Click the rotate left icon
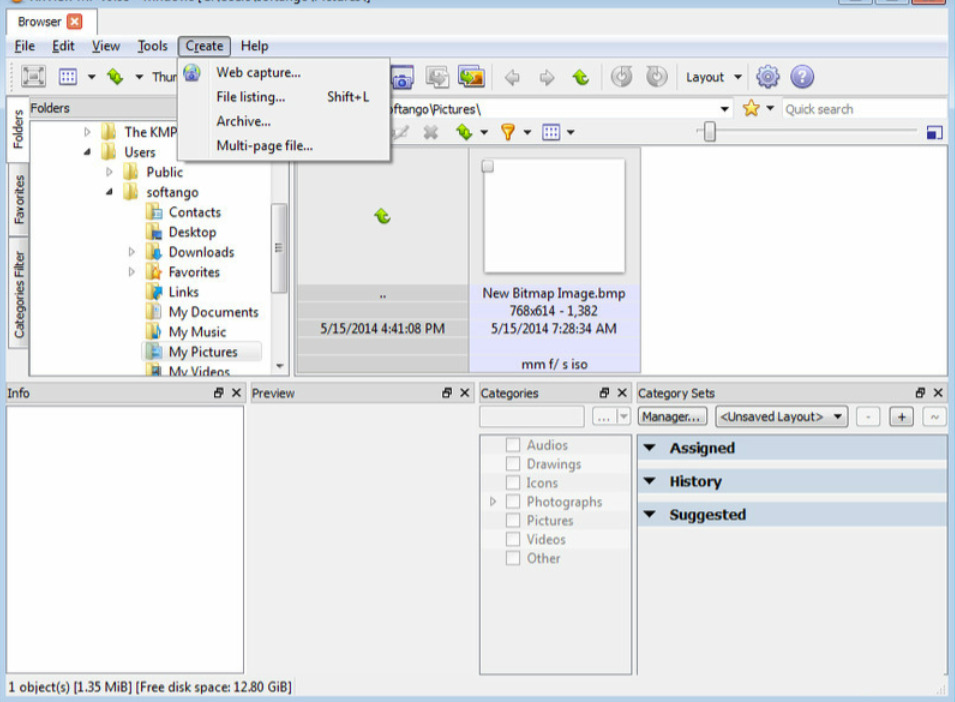Screen dimensions: 955x702 [x=622, y=77]
